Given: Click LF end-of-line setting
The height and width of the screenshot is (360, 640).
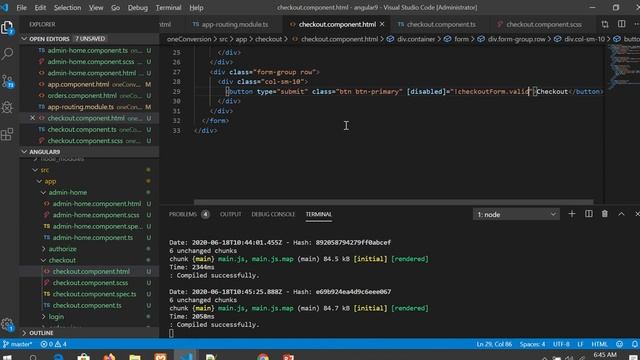Looking at the screenshot, I should pos(580,344).
